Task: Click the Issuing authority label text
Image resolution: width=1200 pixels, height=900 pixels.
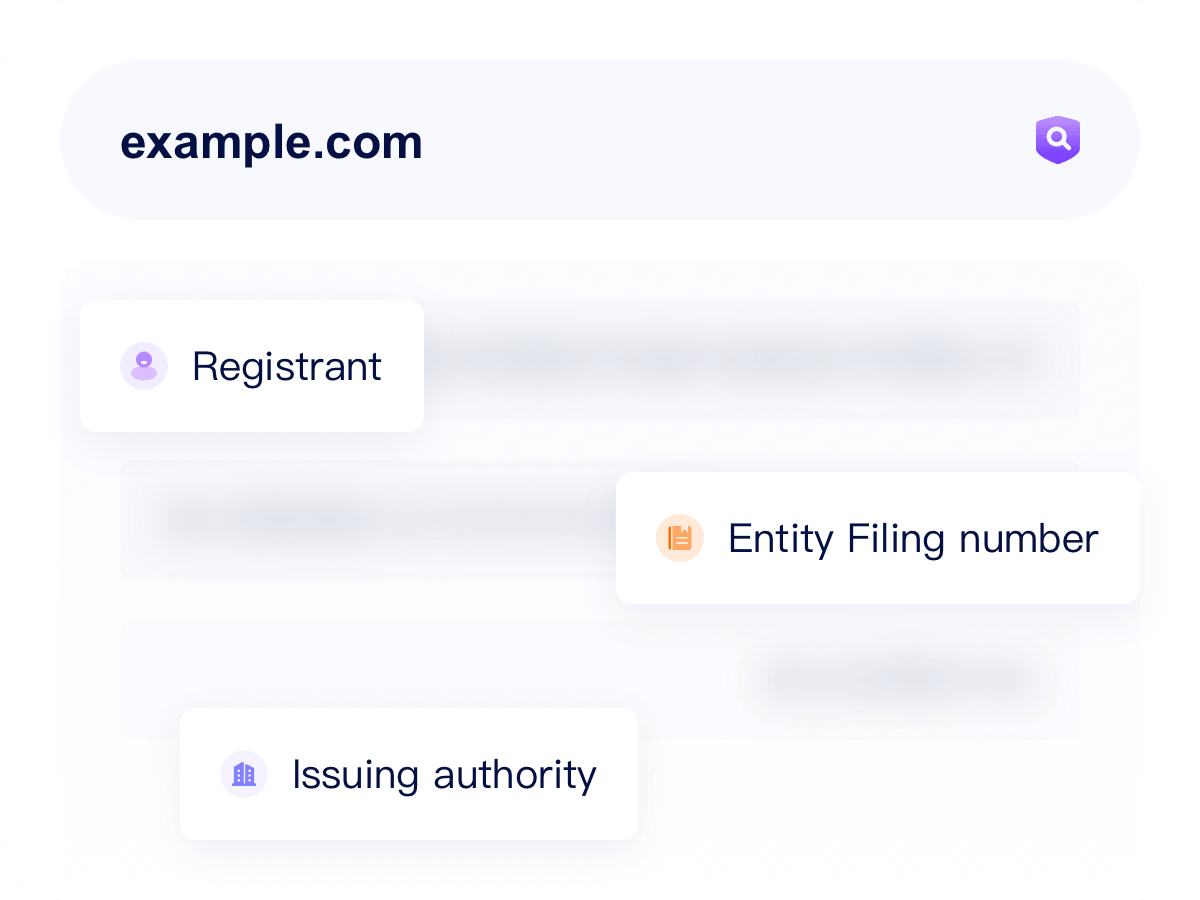Action: click(444, 775)
